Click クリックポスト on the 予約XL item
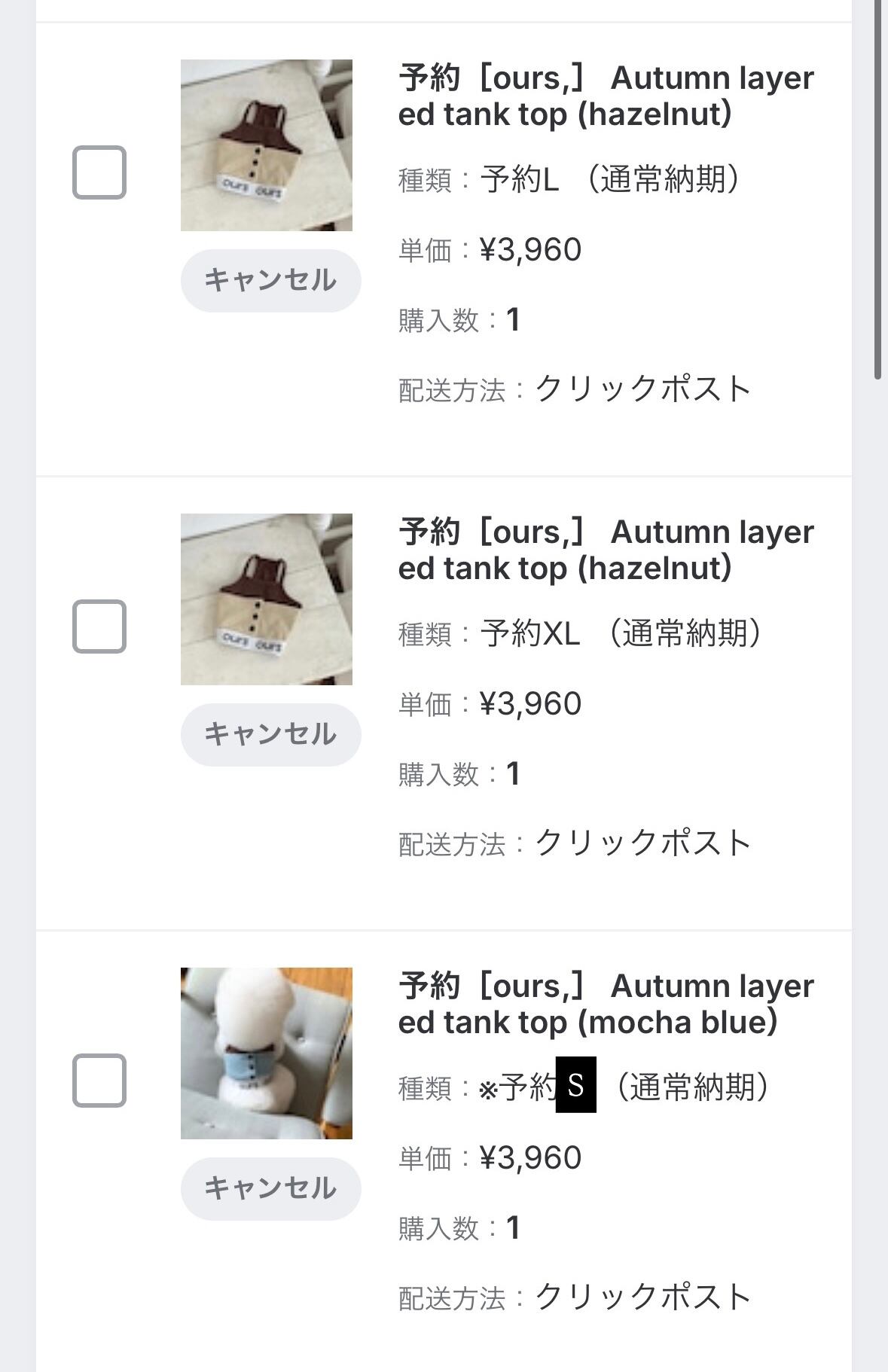The width and height of the screenshot is (888, 1372). tap(643, 843)
